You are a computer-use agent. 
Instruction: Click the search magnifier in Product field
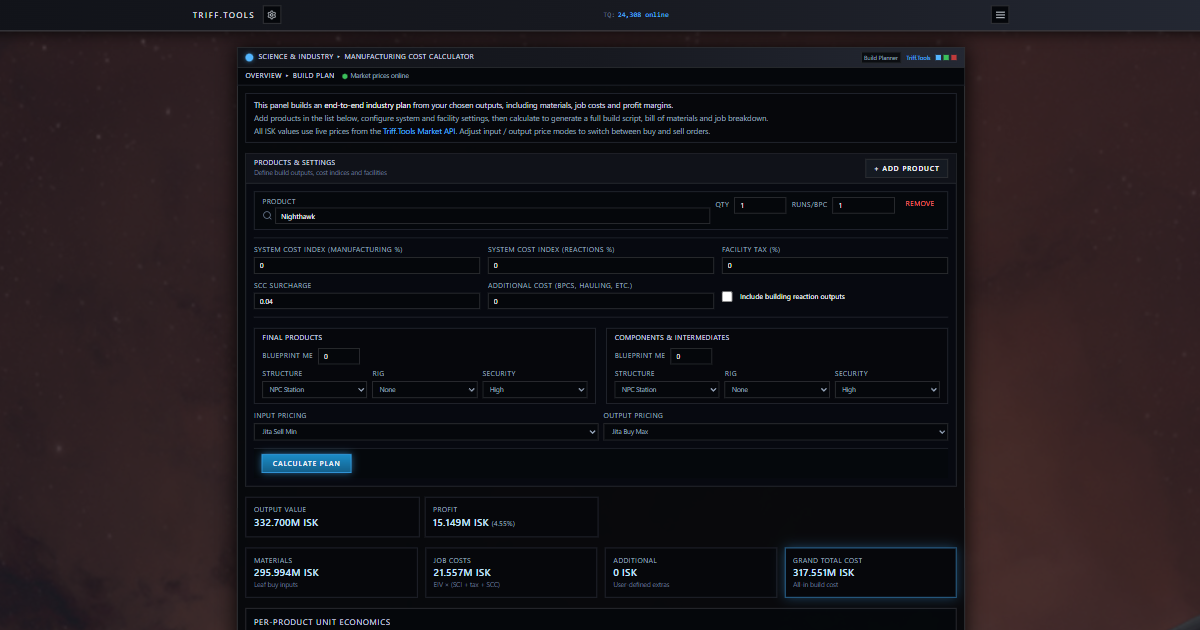pos(268,215)
